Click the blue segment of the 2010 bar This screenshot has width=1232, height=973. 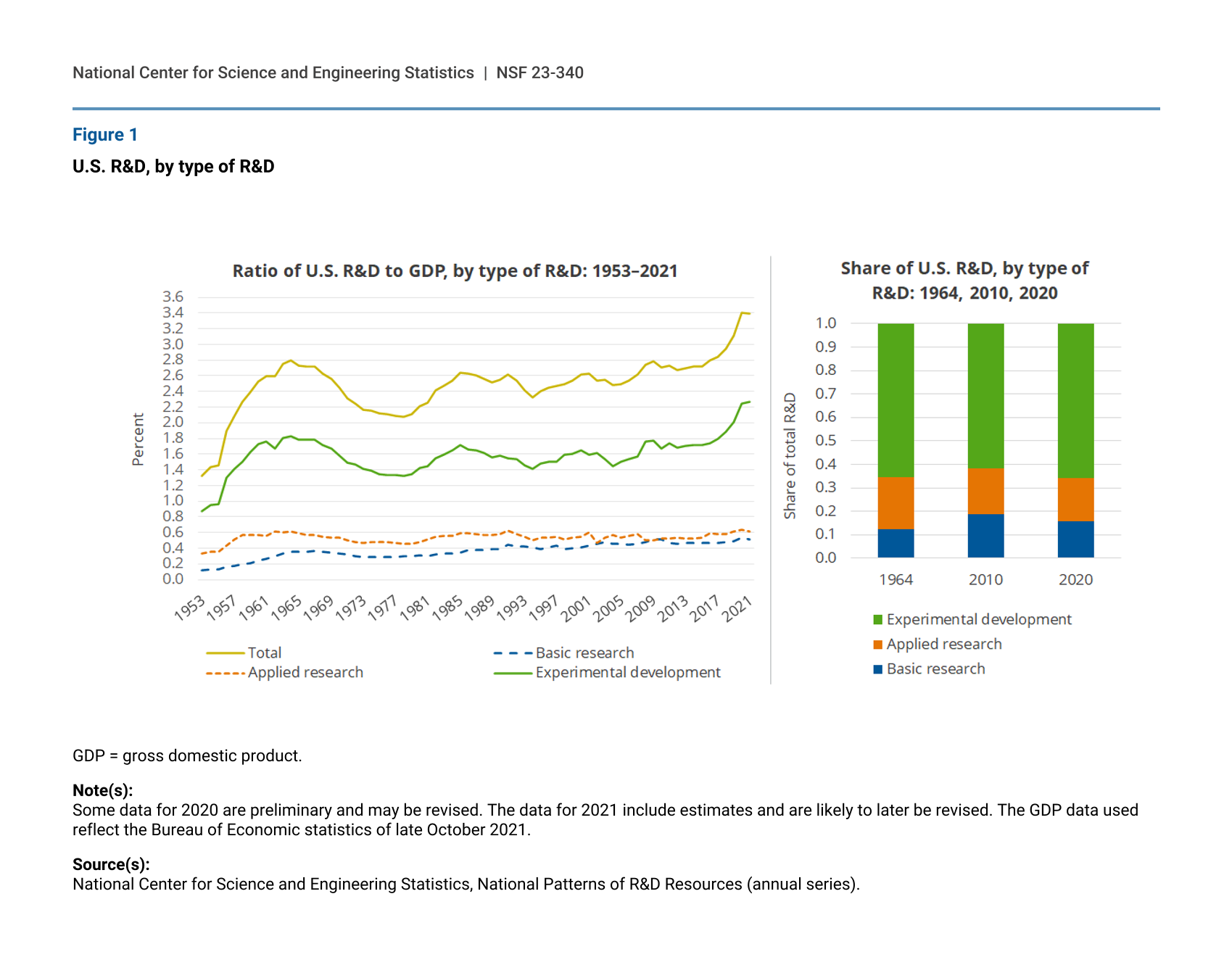tap(985, 536)
